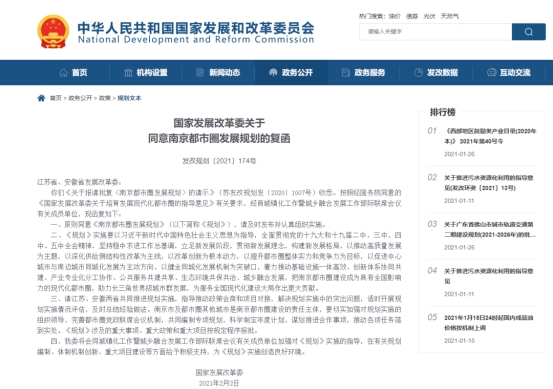Open ranking item 05 about 成品油价格
This screenshot has height=389, width=553.
pos(488,323)
